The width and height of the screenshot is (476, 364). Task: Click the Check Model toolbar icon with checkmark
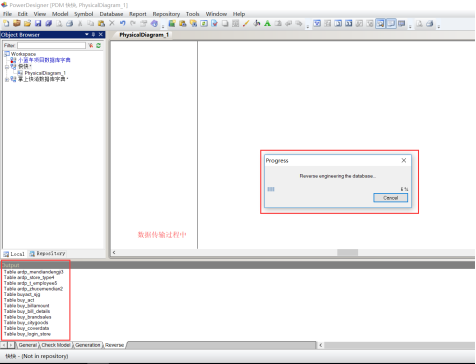[x=214, y=23]
